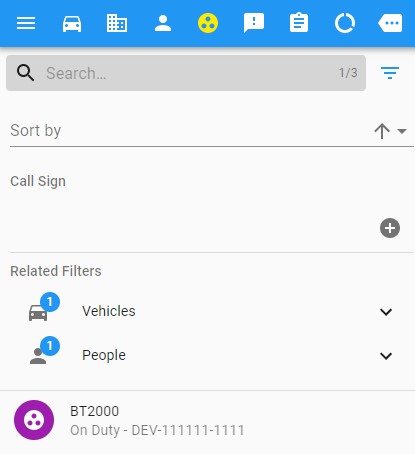The height and width of the screenshot is (454, 415).
Task: Open the buildings tab icon
Action: coord(117,23)
